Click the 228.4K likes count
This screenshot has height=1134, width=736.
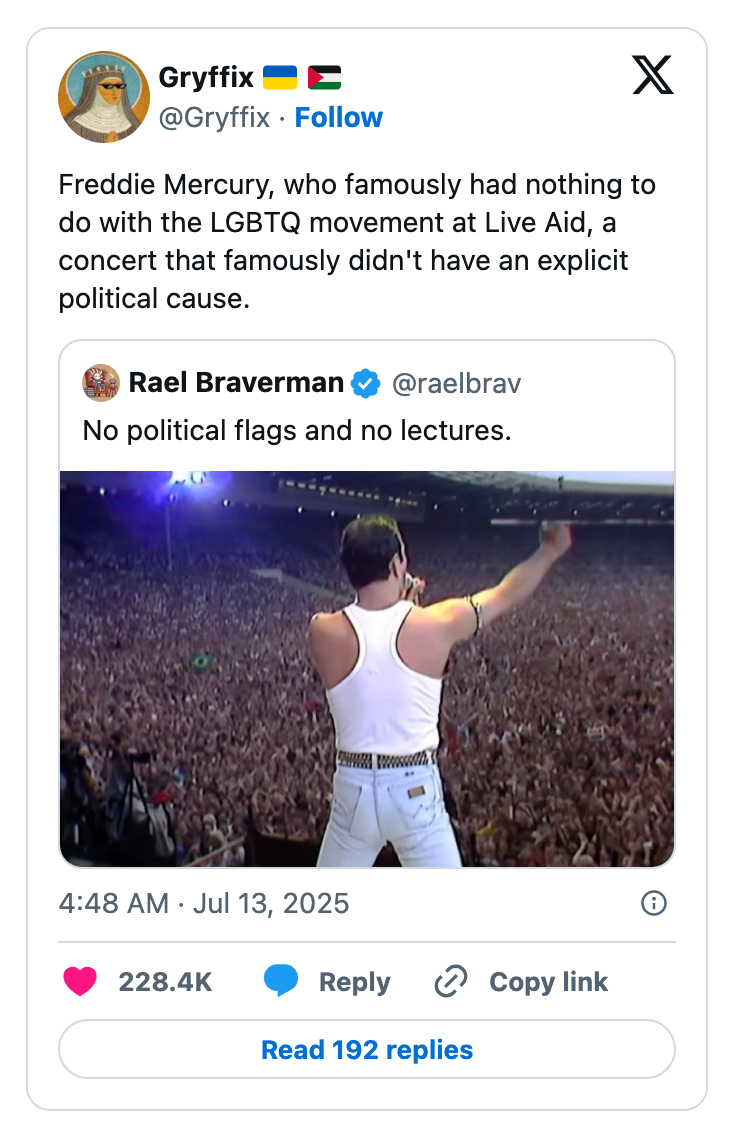point(165,982)
